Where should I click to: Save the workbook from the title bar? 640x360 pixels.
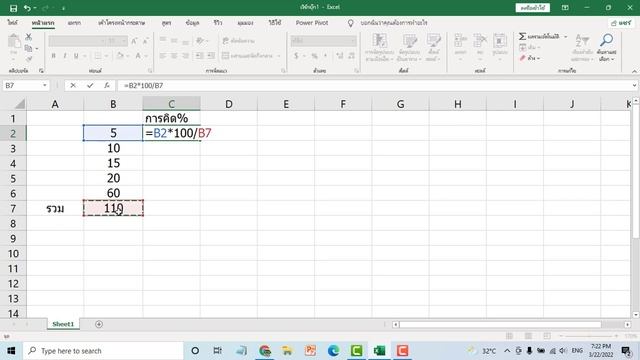[x=13, y=8]
